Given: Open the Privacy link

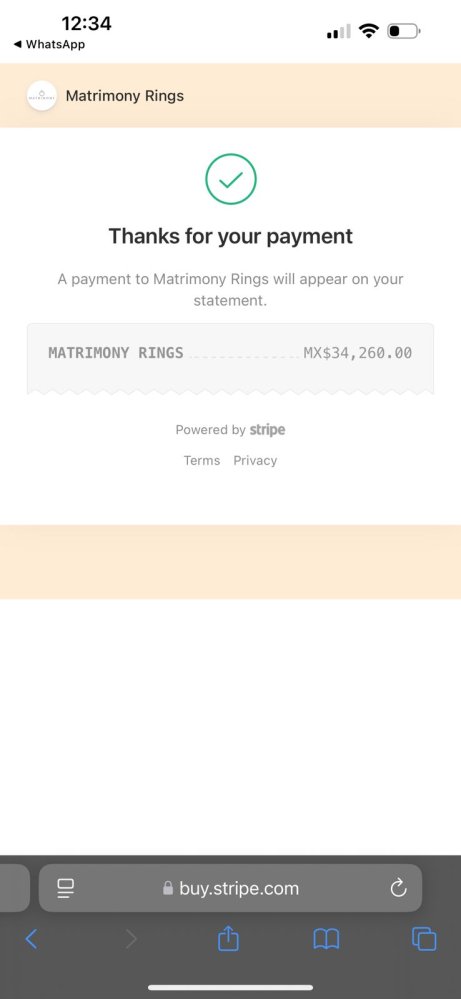Looking at the screenshot, I should point(255,460).
